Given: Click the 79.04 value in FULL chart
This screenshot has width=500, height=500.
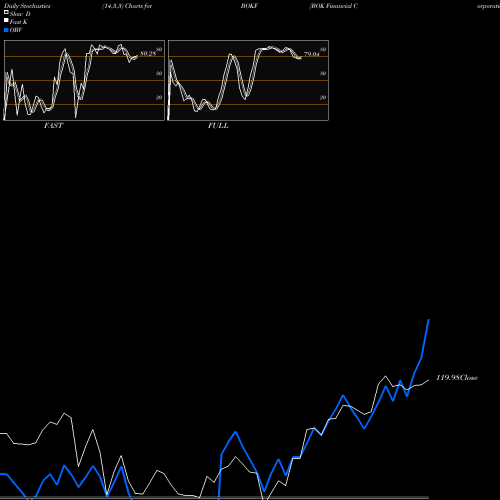Looking at the screenshot, I should tap(312, 54).
